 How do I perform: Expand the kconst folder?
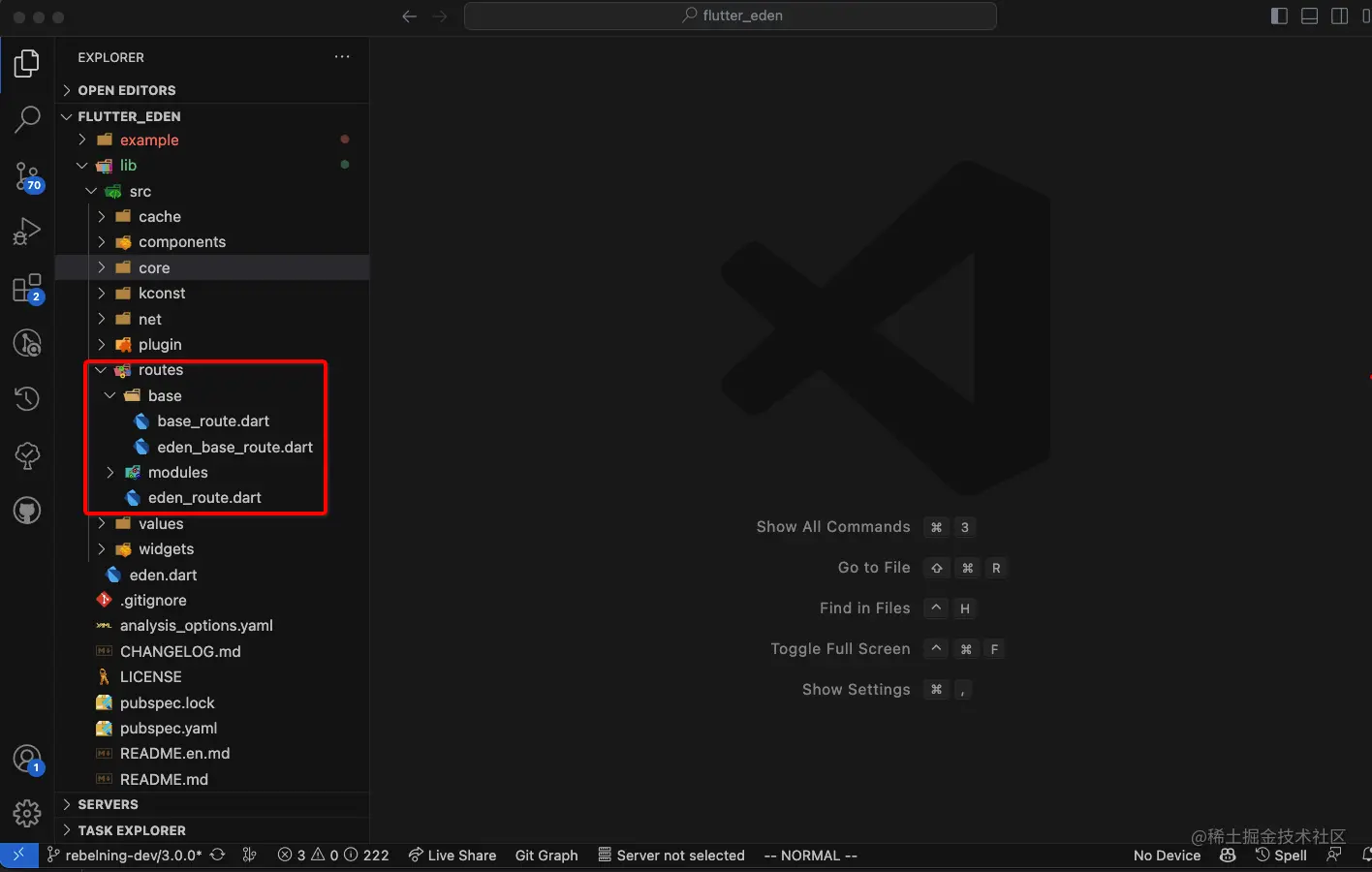212,294
